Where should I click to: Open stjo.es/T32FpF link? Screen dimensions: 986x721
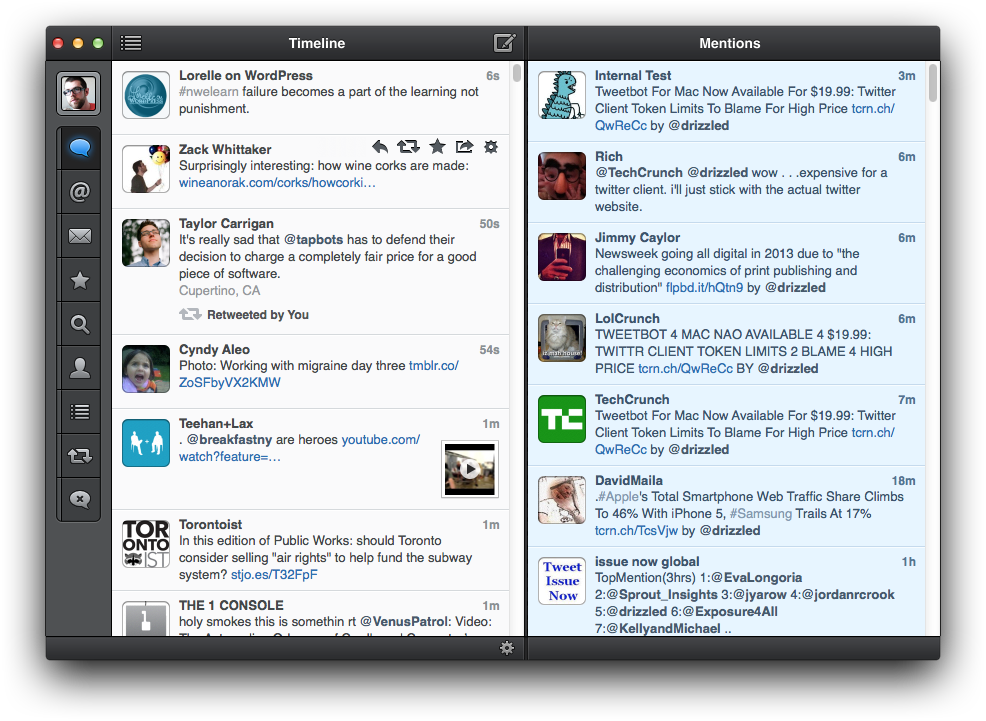274,575
